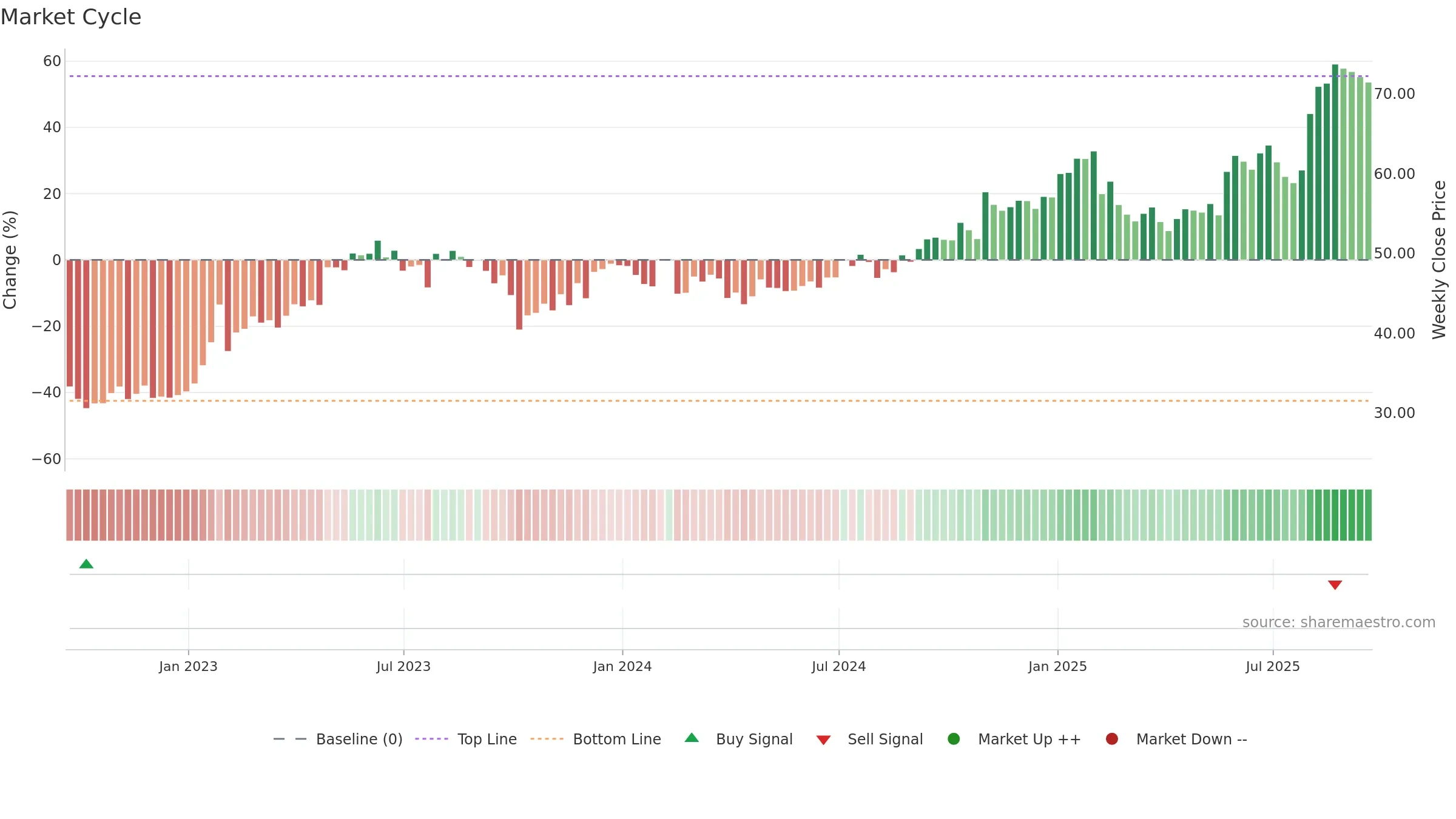The image size is (1456, 819).
Task: Click the 'Jul 2024' x-axis label
Action: (839, 667)
